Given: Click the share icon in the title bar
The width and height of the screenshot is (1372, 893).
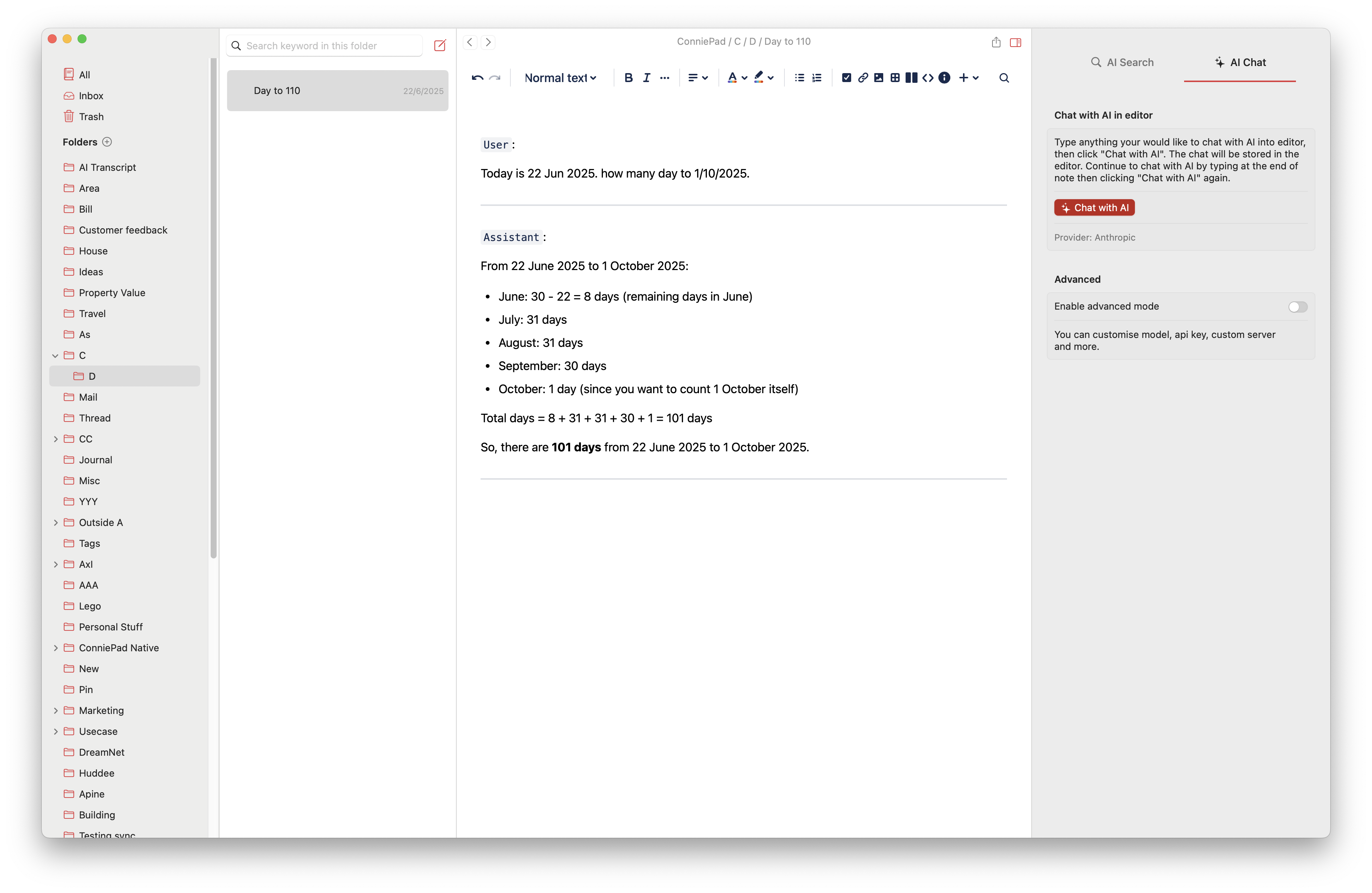Looking at the screenshot, I should (995, 42).
